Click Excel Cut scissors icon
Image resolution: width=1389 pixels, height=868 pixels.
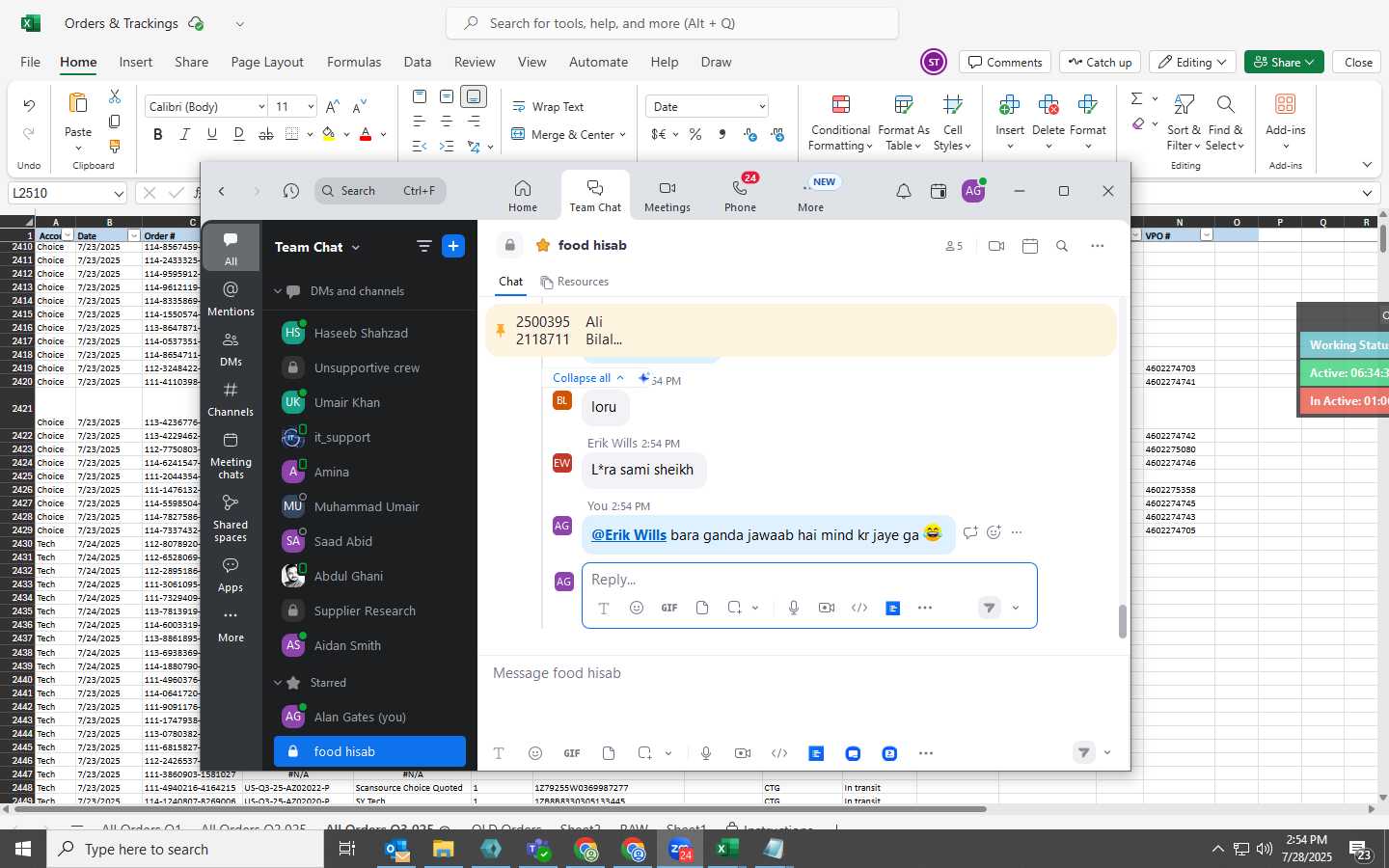coord(115,96)
